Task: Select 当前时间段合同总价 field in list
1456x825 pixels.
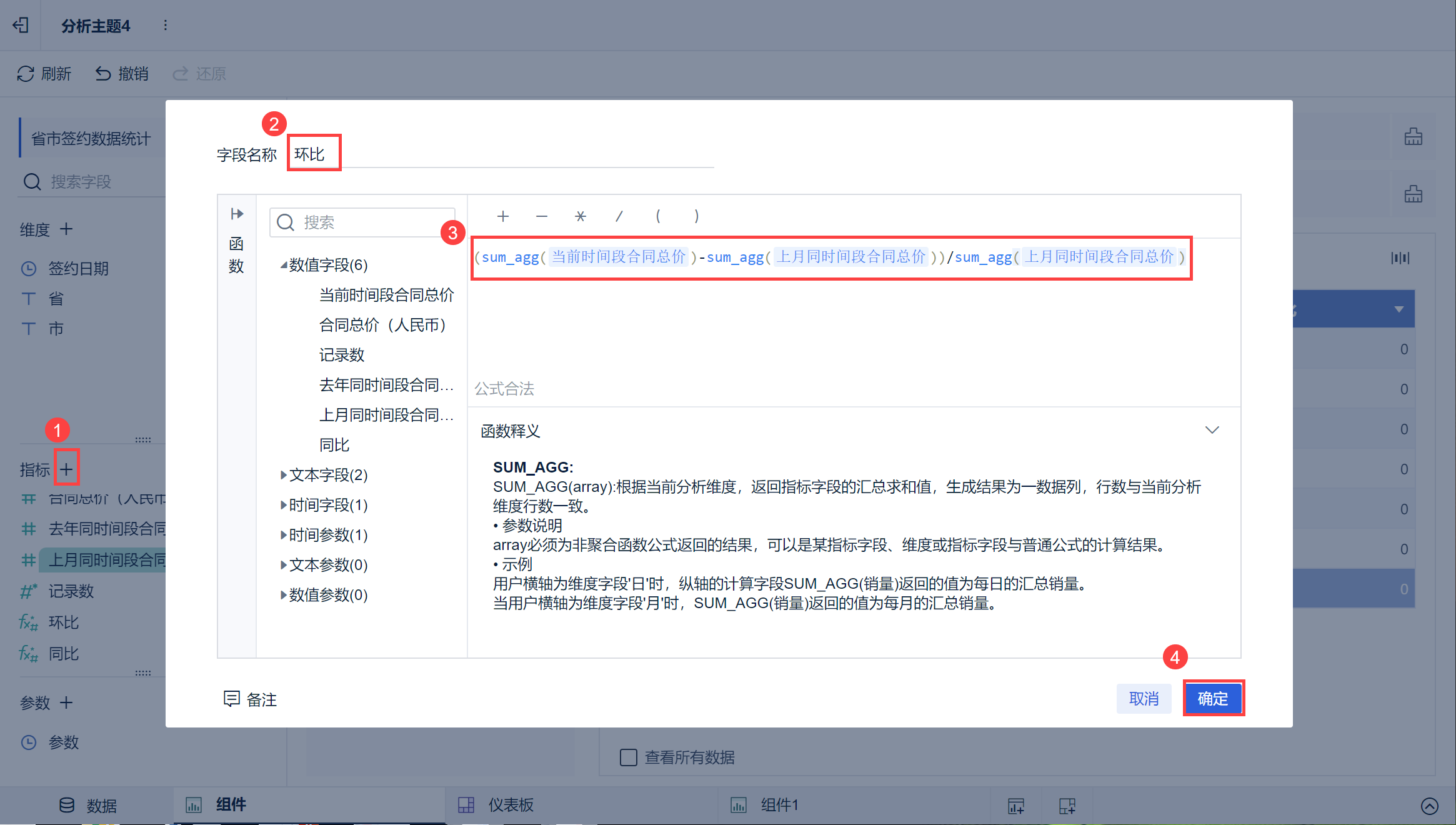Action: [386, 295]
